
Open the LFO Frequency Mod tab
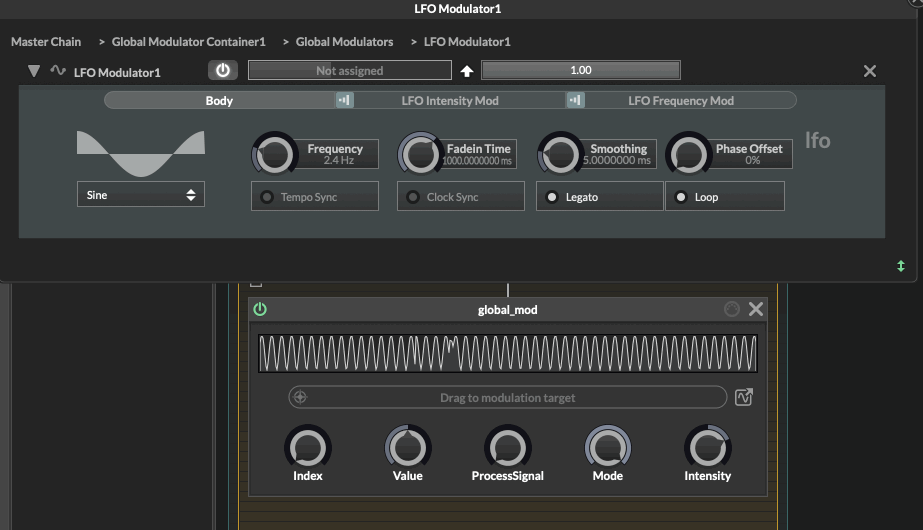681,101
